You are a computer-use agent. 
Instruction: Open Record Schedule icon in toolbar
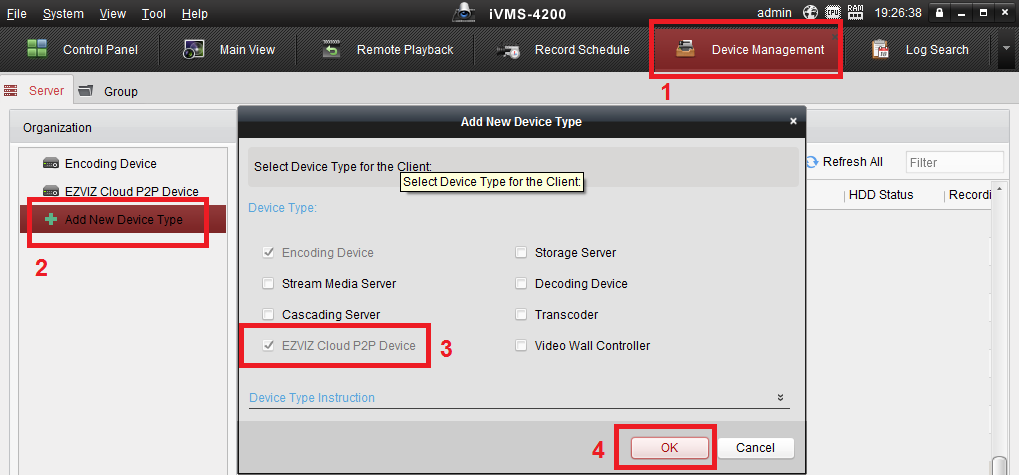pyautogui.click(x=509, y=49)
